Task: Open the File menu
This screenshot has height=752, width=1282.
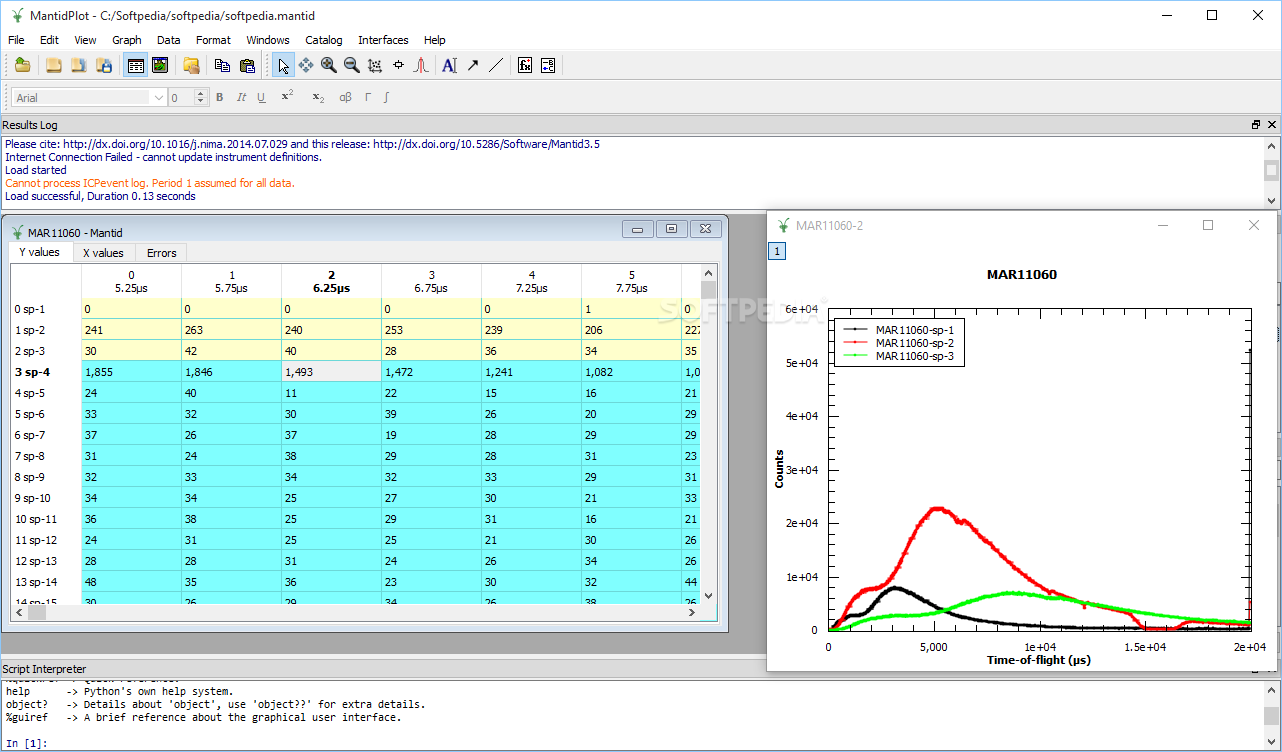Action: 16,40
